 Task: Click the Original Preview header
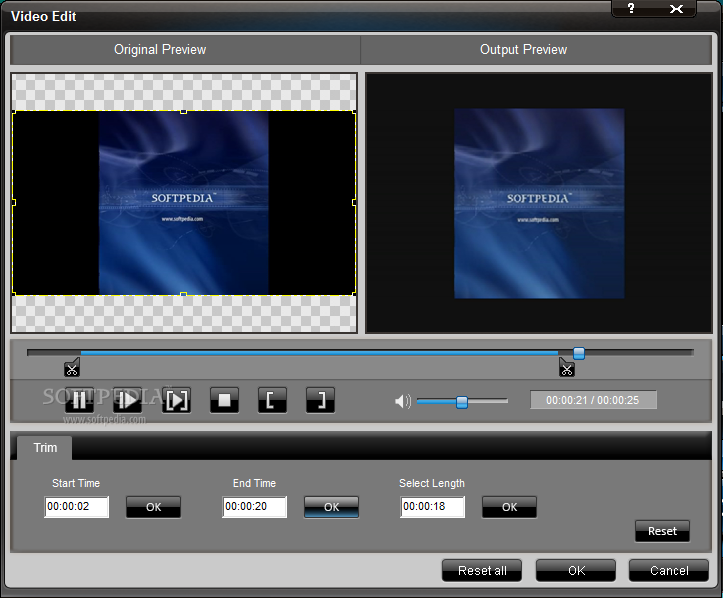click(x=160, y=49)
